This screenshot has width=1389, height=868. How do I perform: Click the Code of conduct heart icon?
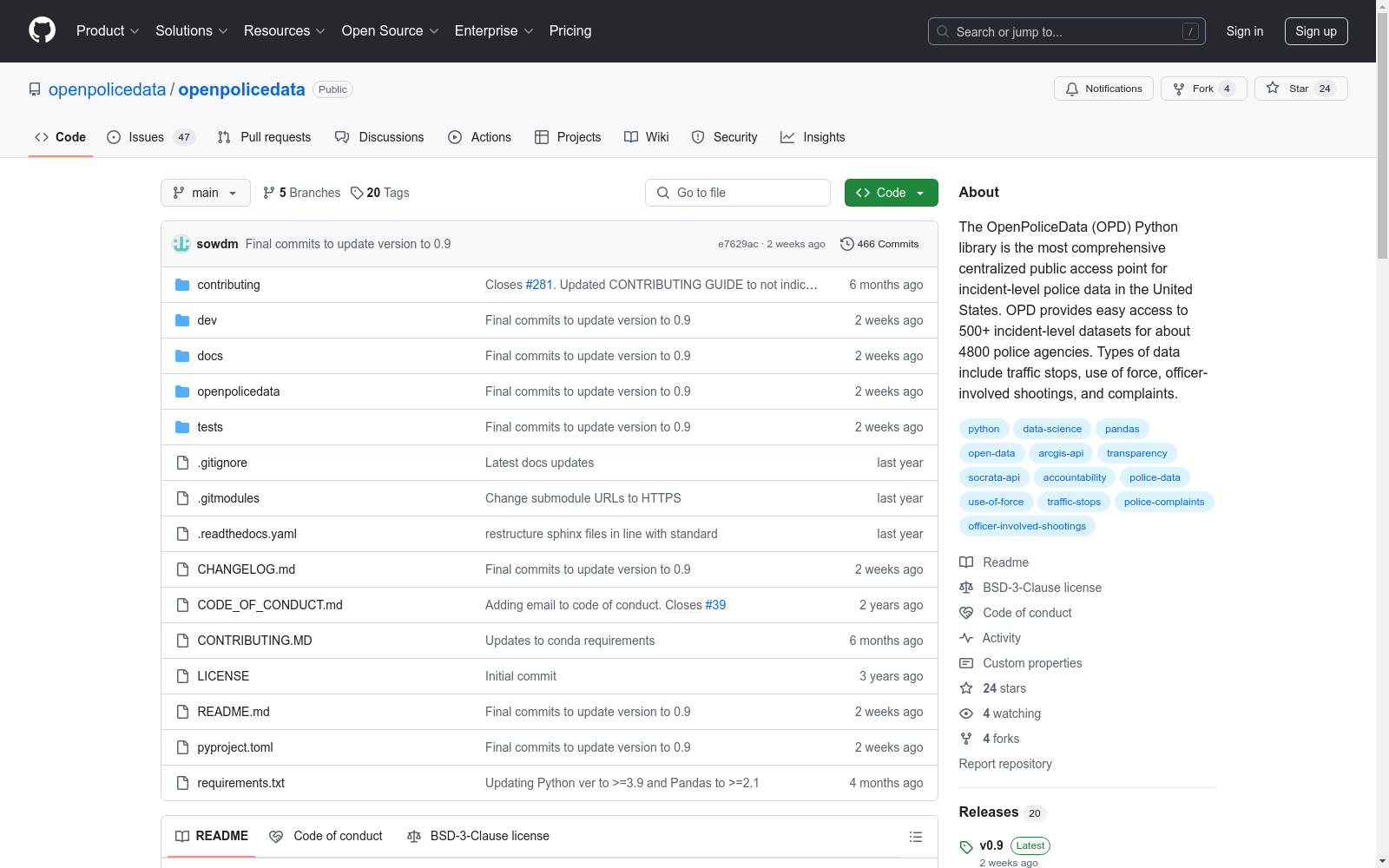[966, 613]
